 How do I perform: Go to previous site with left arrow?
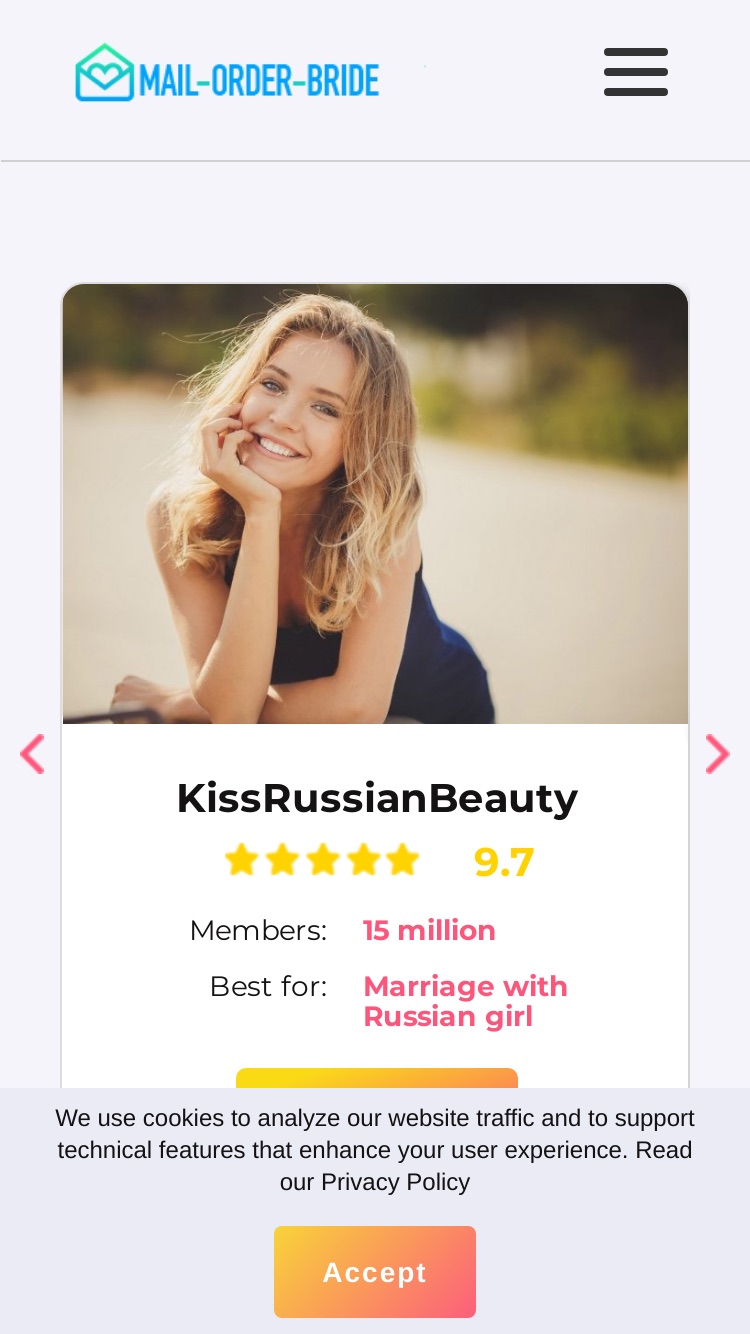click(x=32, y=754)
